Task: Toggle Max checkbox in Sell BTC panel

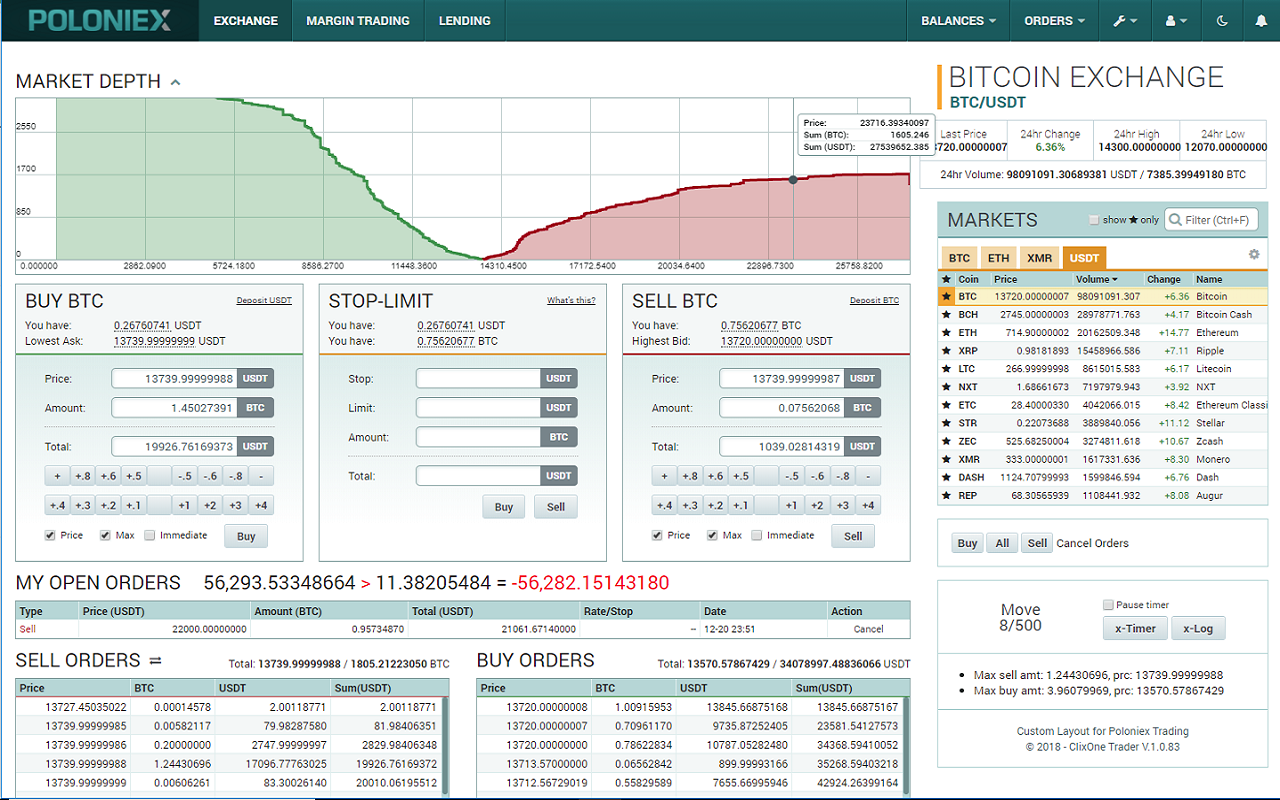Action: (x=712, y=535)
